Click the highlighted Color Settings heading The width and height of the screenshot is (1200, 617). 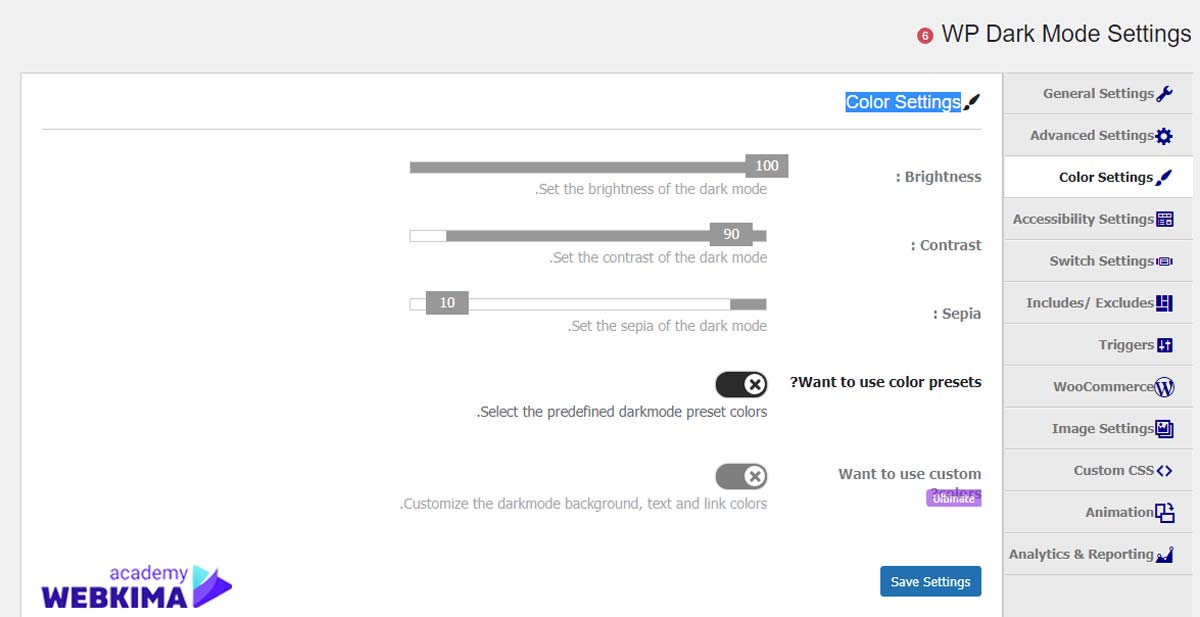903,102
